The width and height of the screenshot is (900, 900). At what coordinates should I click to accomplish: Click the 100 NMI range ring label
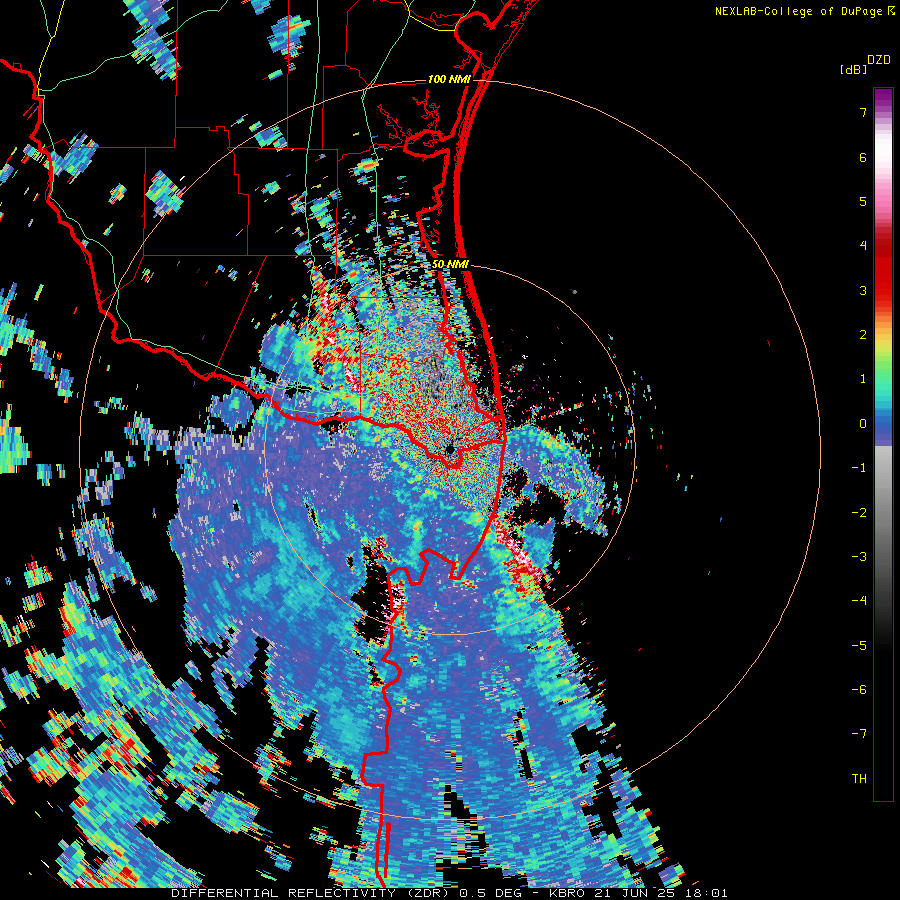(449, 79)
